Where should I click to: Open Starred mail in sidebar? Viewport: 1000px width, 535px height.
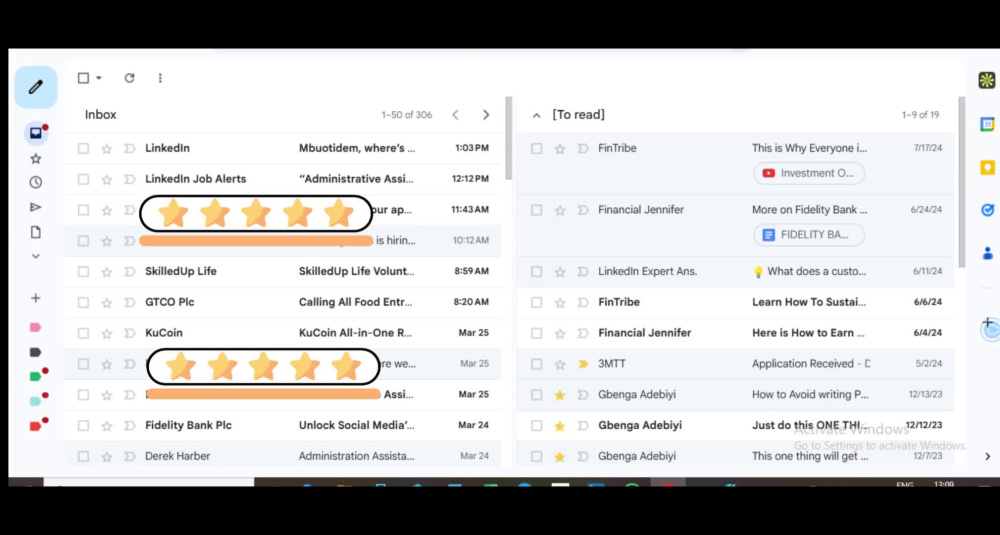pos(36,158)
